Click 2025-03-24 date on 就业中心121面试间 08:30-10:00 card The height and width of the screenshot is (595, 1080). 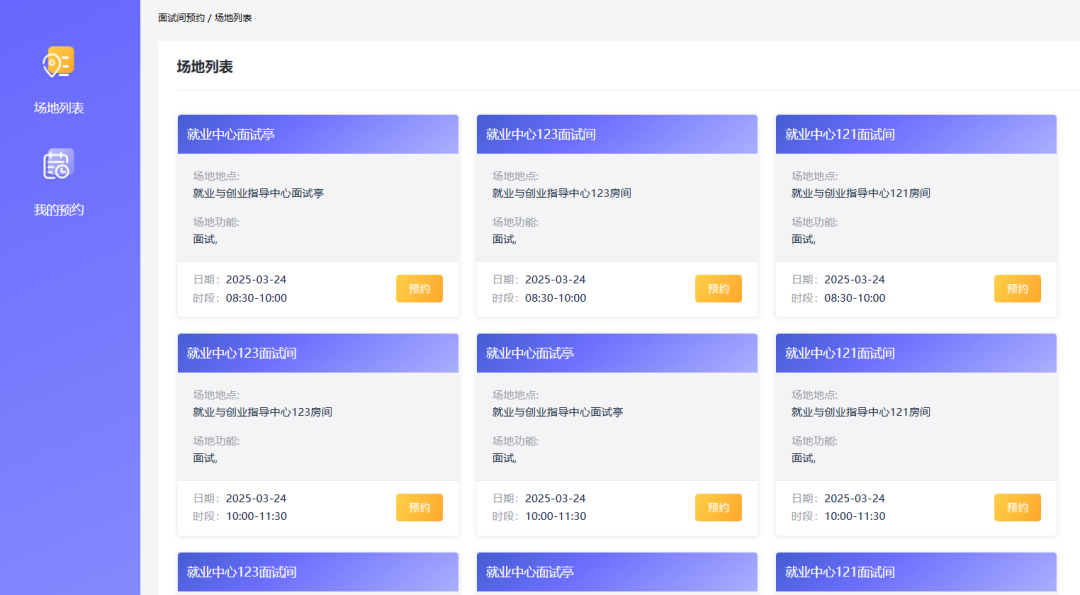(855, 280)
